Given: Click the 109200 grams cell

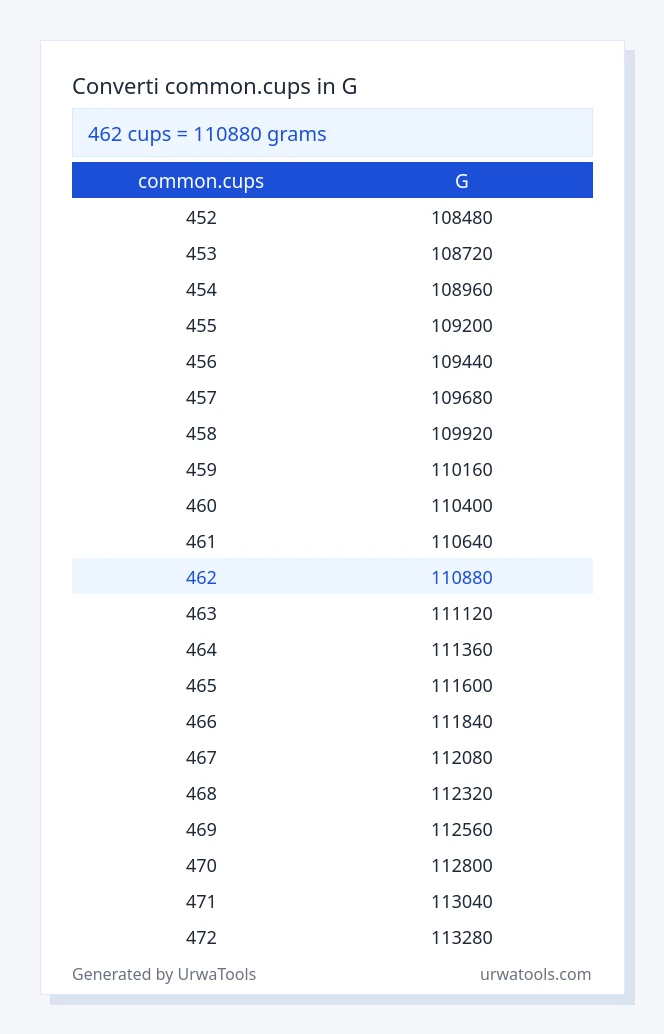Looking at the screenshot, I should 462,325.
